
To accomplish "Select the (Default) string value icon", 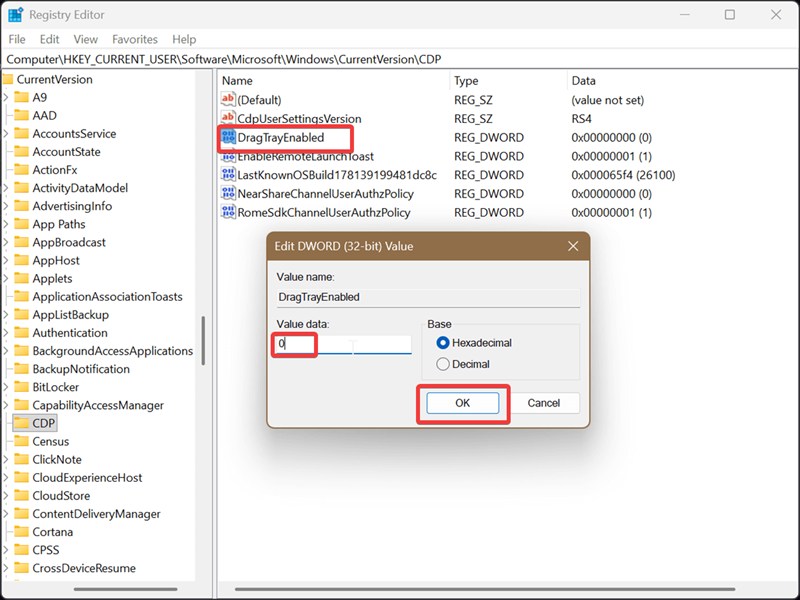I will coord(228,99).
